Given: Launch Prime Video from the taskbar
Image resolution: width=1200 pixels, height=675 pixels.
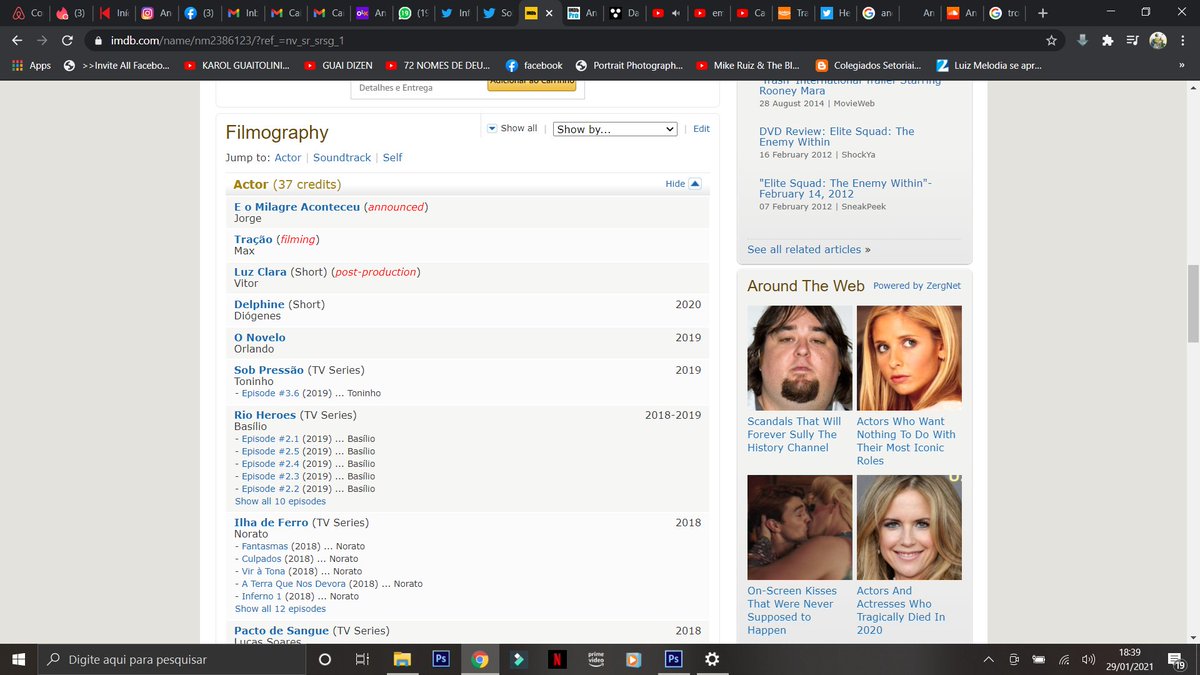Looking at the screenshot, I should pos(596,659).
